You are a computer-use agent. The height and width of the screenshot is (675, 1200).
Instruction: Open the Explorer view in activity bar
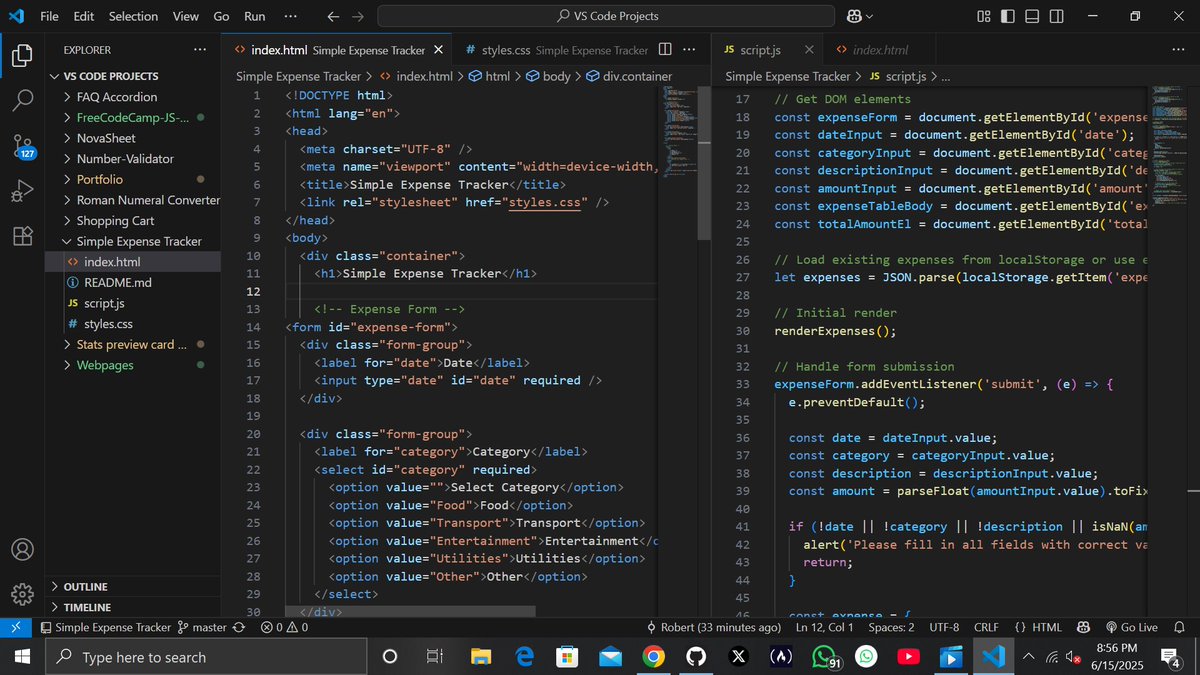(22, 55)
